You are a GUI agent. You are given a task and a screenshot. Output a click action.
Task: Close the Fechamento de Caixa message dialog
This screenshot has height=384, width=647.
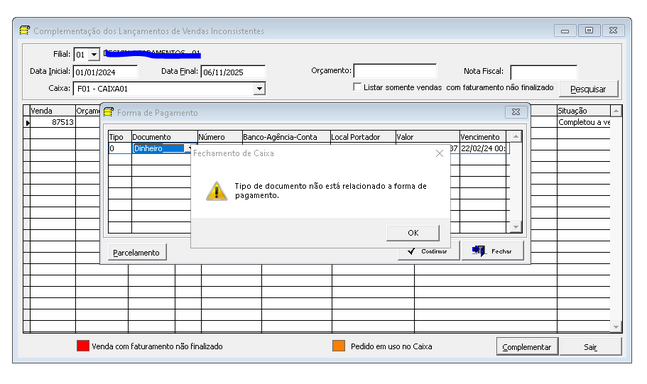pos(439,153)
